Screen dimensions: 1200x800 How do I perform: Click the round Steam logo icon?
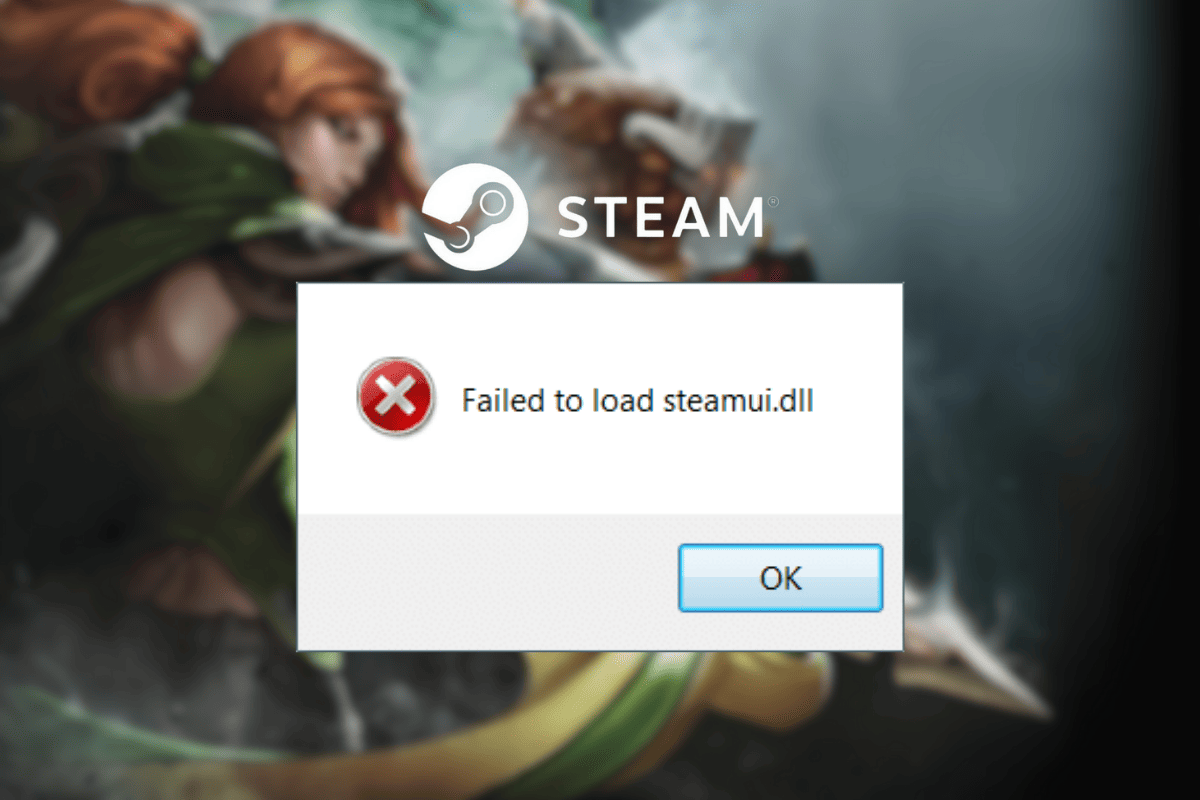coord(475,220)
